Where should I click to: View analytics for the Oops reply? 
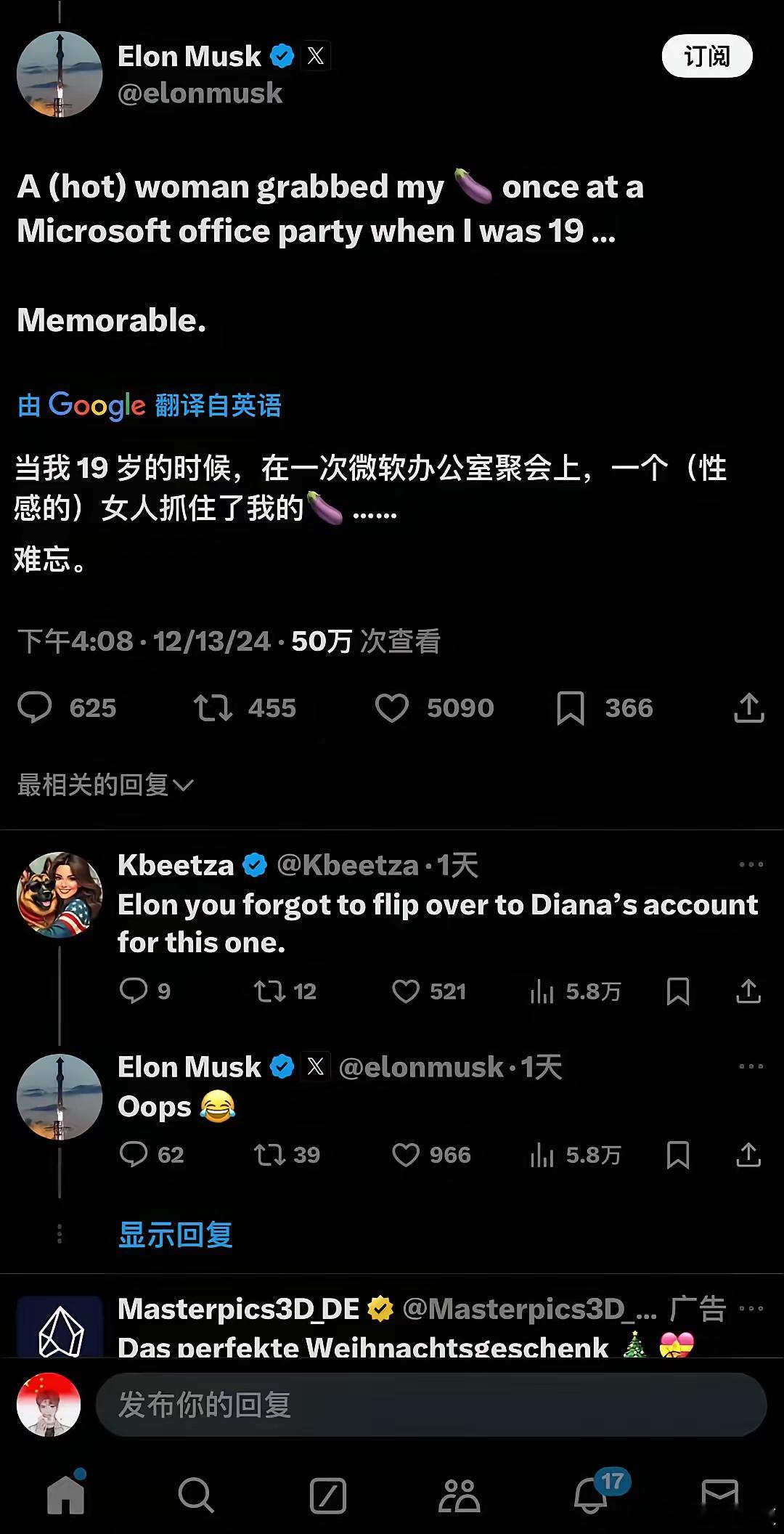click(542, 1155)
